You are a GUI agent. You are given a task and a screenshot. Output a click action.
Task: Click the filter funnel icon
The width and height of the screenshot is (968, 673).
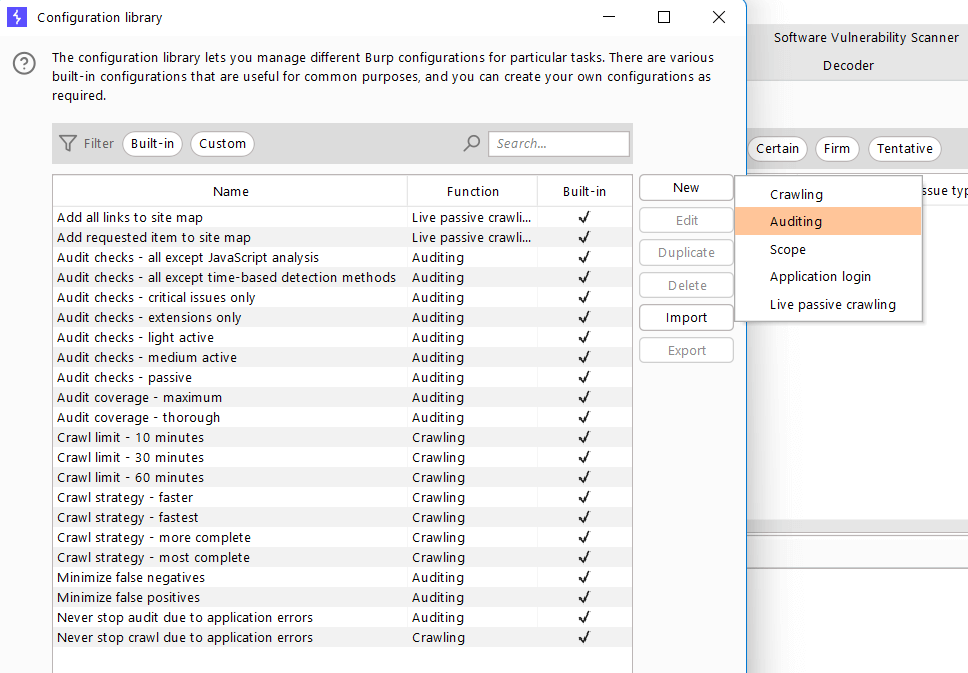[67, 143]
